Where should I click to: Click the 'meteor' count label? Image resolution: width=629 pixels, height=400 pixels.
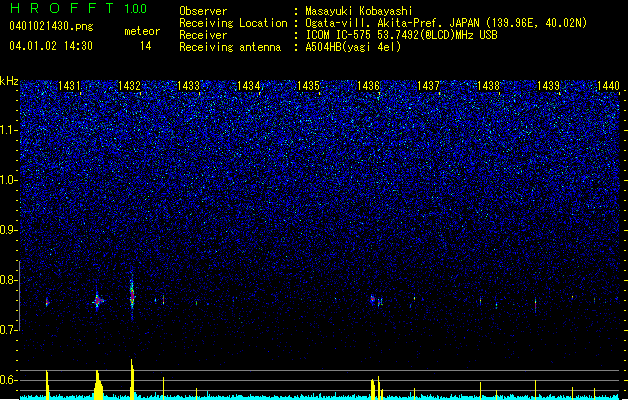[142, 31]
